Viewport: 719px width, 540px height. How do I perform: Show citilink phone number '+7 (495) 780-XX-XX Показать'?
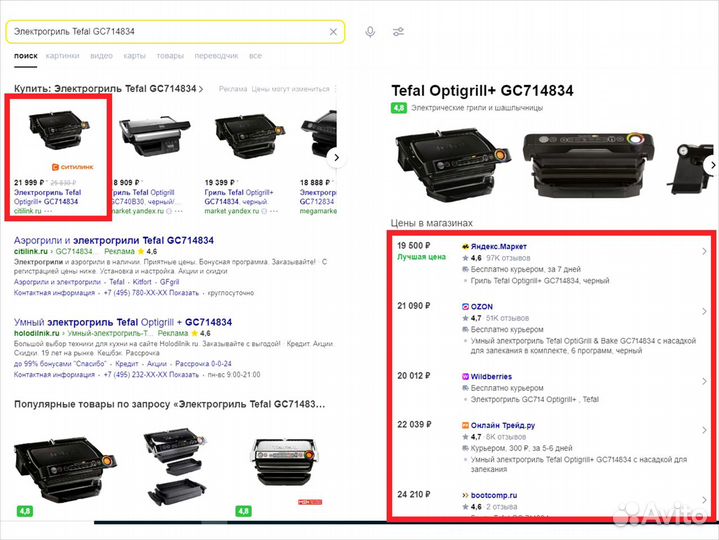click(151, 293)
